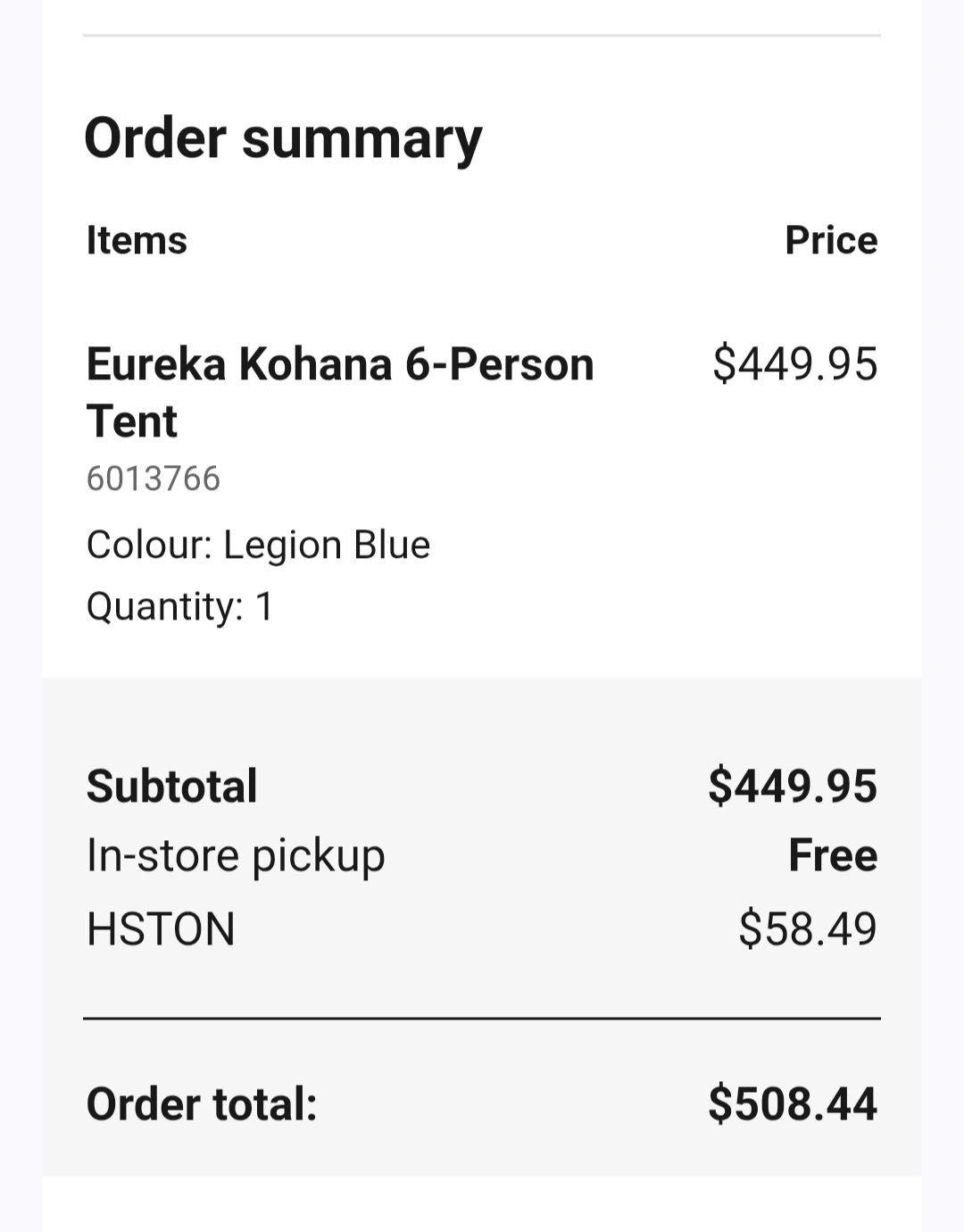The image size is (964, 1232).
Task: Click the item price $449.95
Action: point(794,364)
